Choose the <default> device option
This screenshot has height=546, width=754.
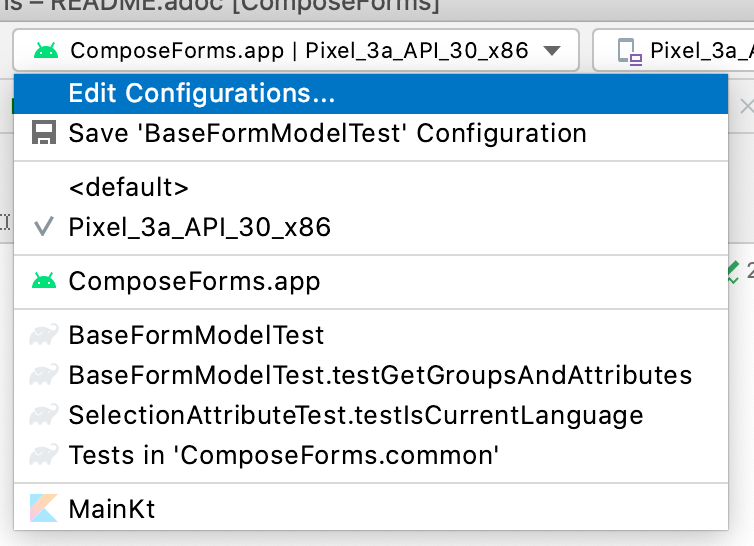[x=371, y=187]
